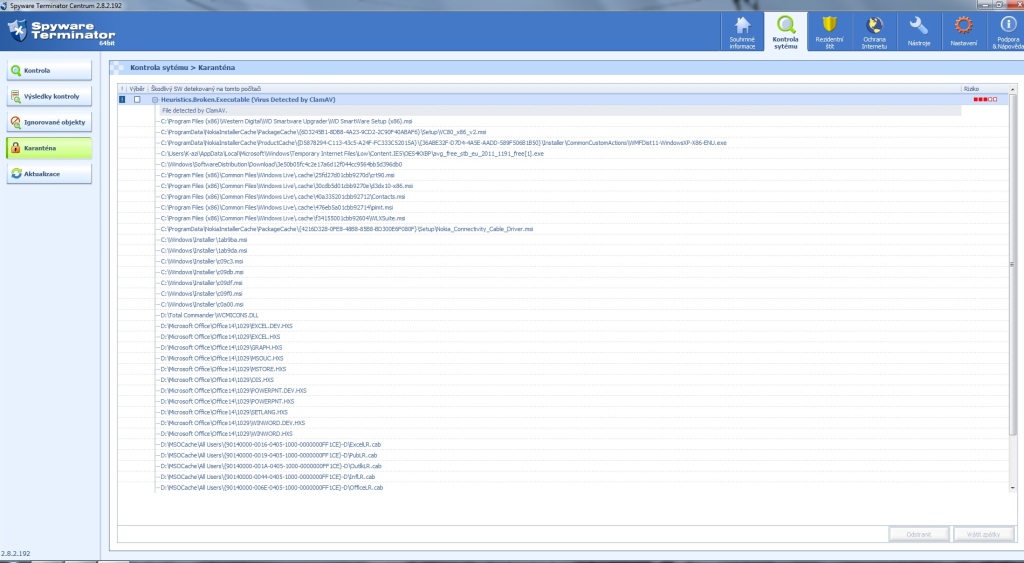Select OIS.HXS row
This screenshot has height=563, width=1024.
coord(217,379)
